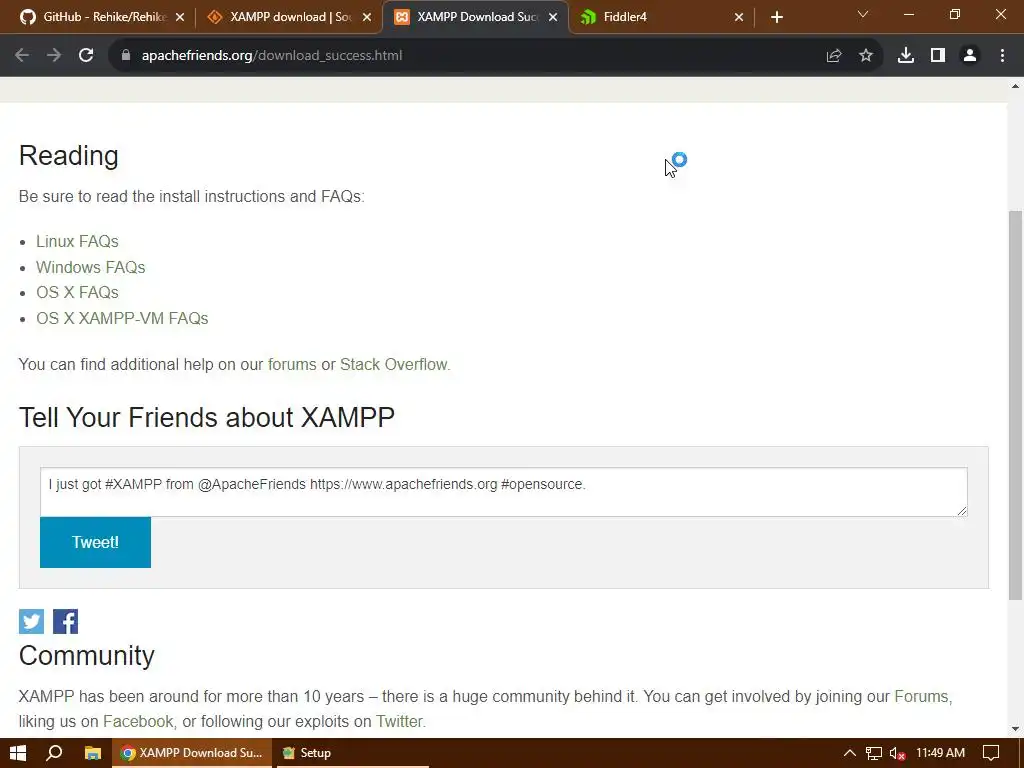Click the muted volume tray icon

897,754
